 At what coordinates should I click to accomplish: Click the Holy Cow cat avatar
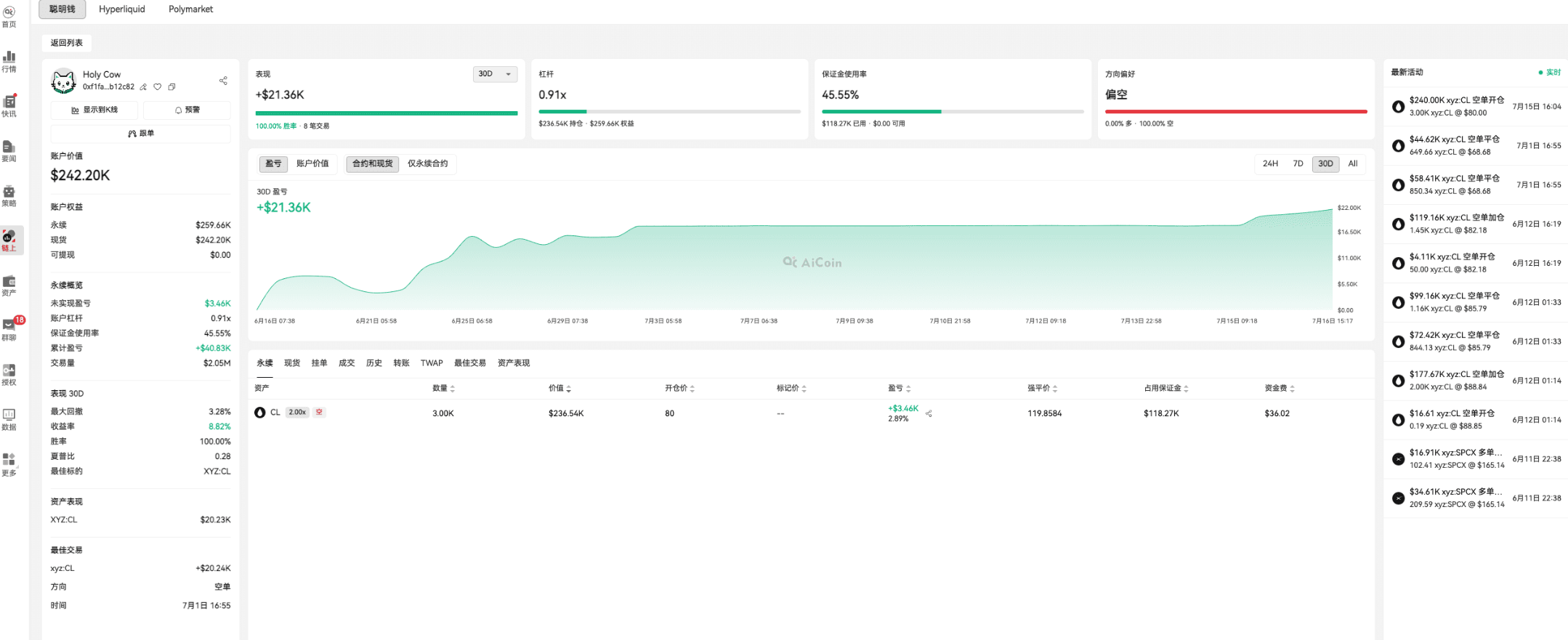64,81
